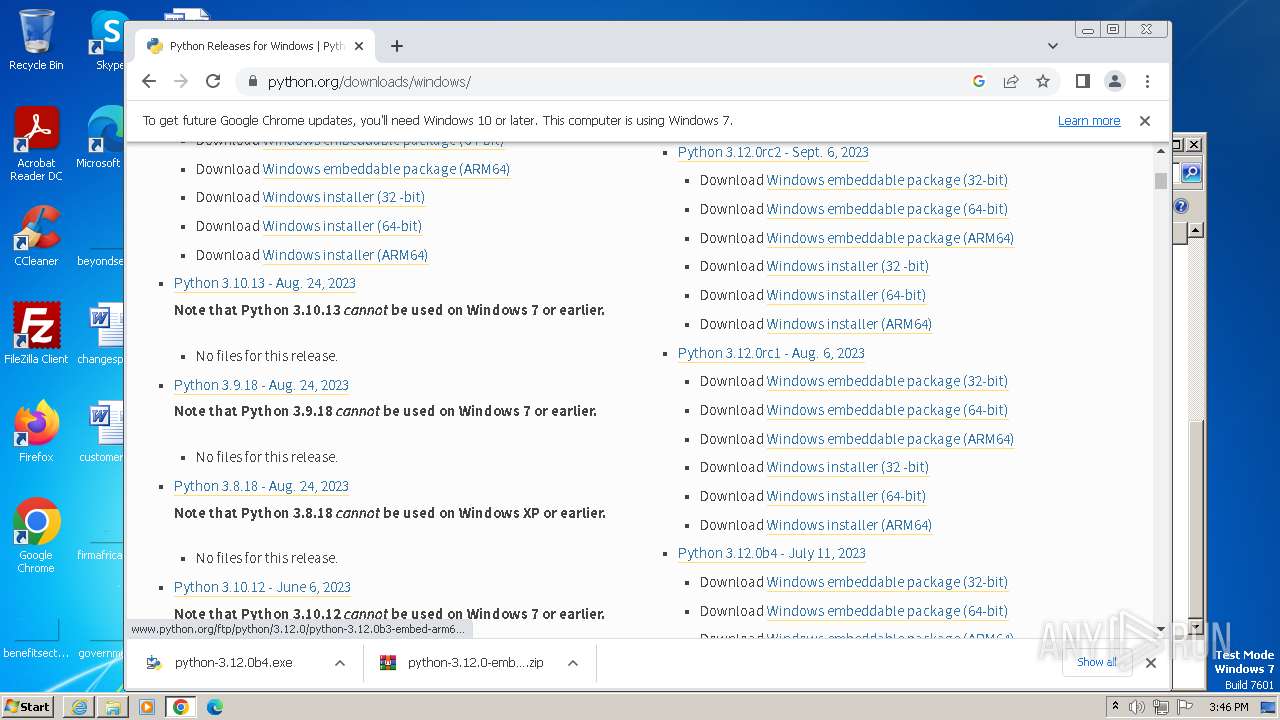The image size is (1280, 720).
Task: Open volume speaker tray icon
Action: [1137, 707]
